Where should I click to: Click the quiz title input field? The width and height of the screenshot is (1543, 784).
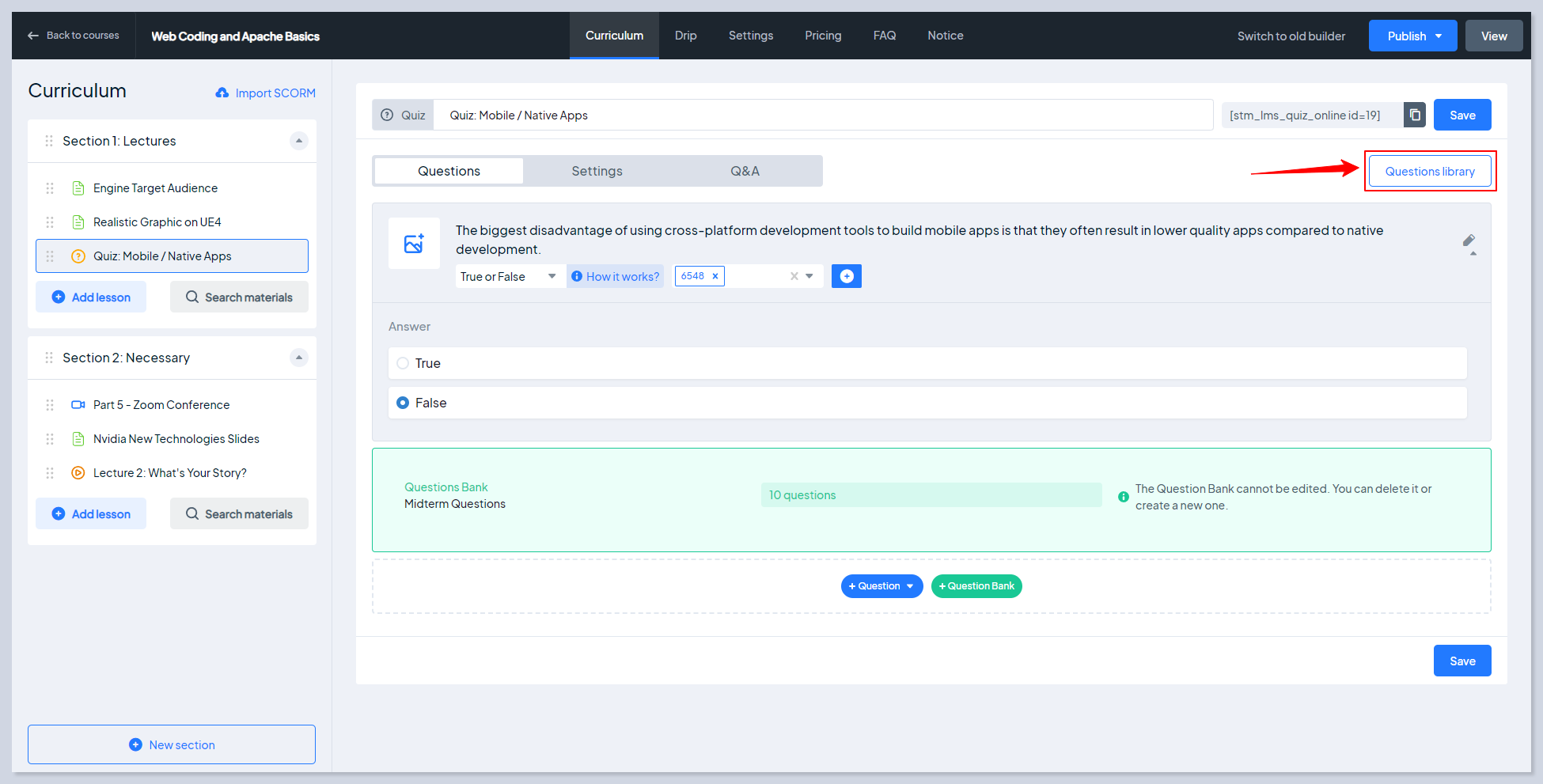point(823,116)
